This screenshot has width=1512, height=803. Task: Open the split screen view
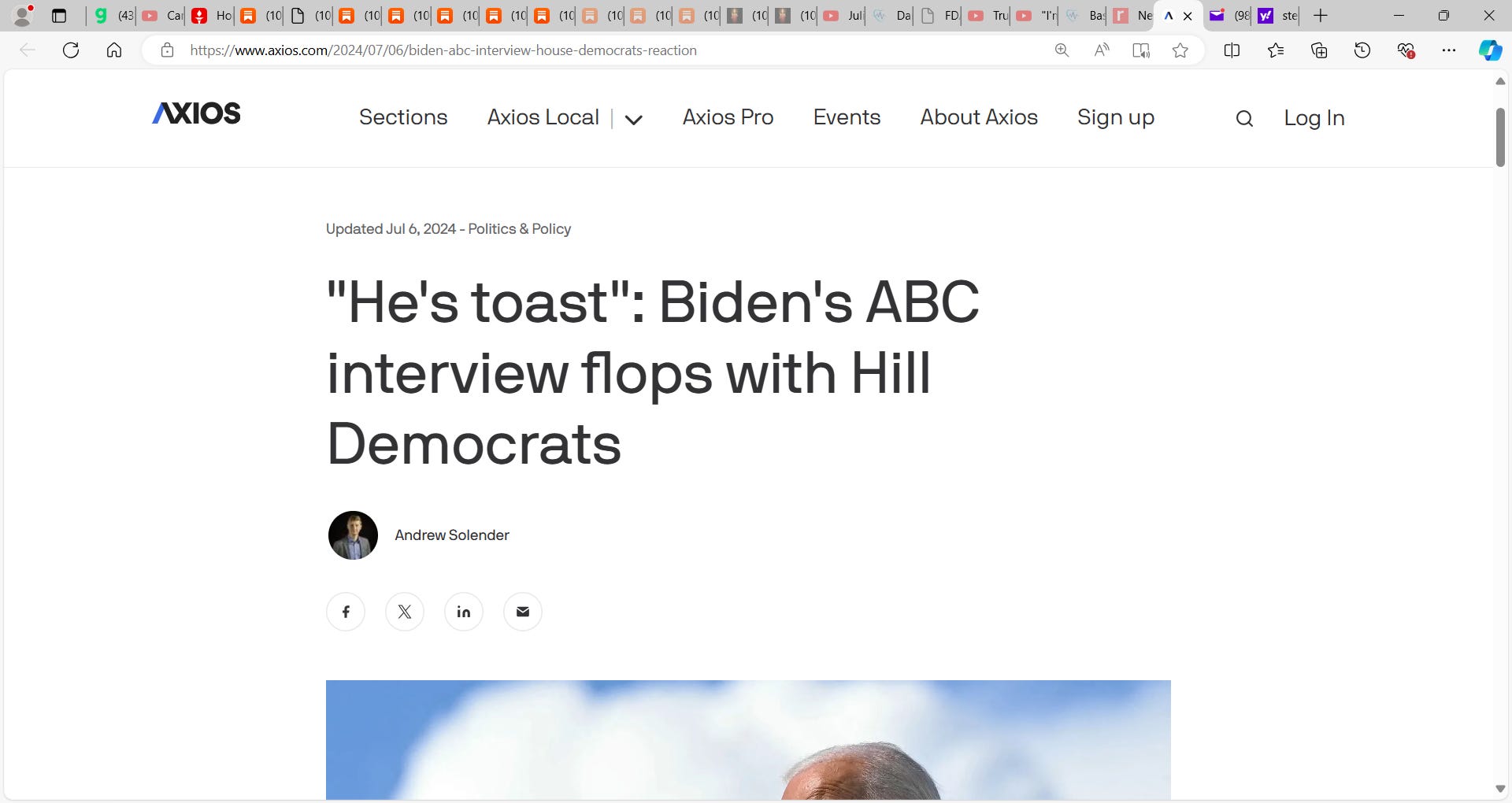point(1232,50)
